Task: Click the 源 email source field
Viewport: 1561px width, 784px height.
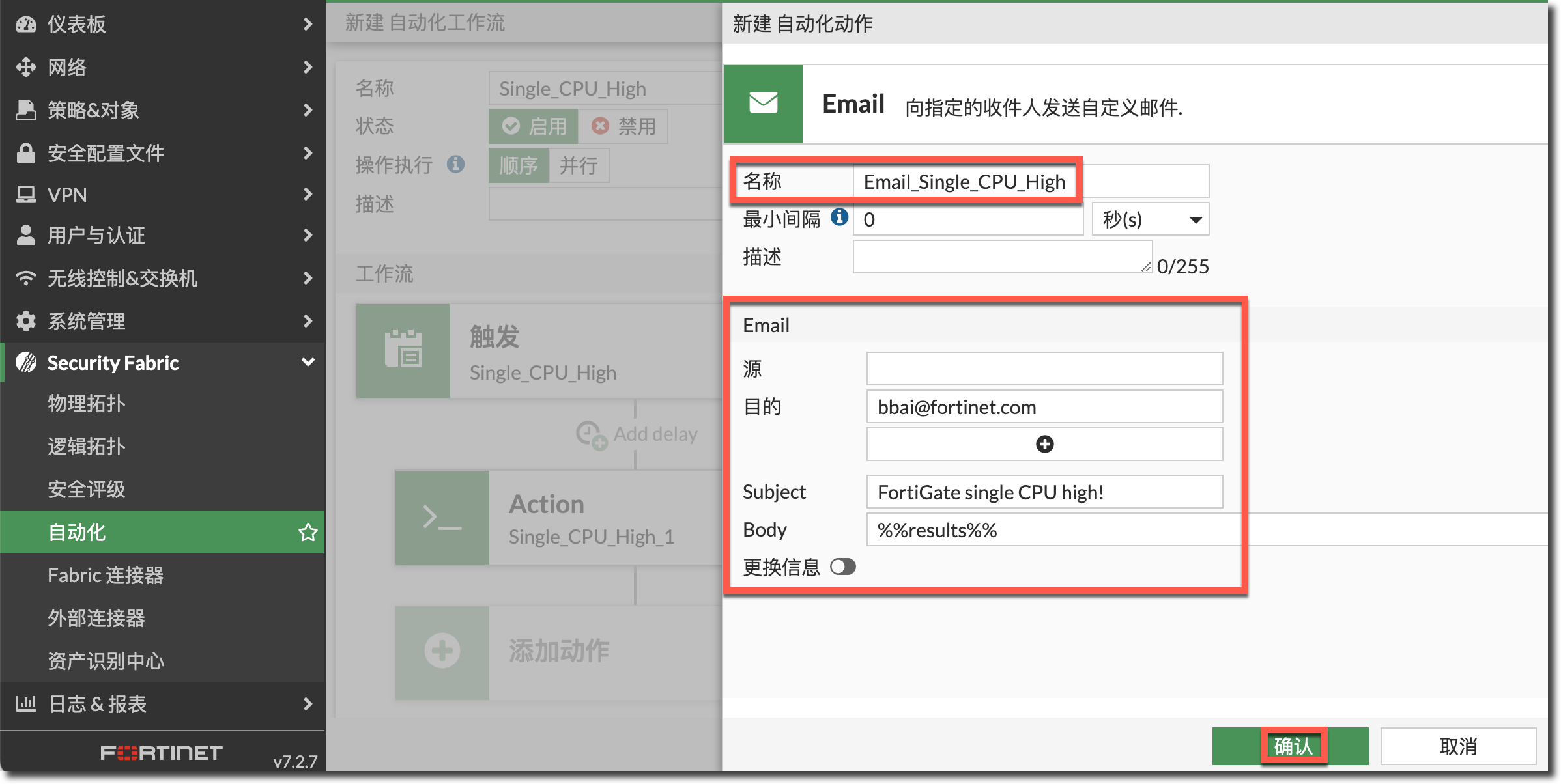Action: [x=1044, y=369]
